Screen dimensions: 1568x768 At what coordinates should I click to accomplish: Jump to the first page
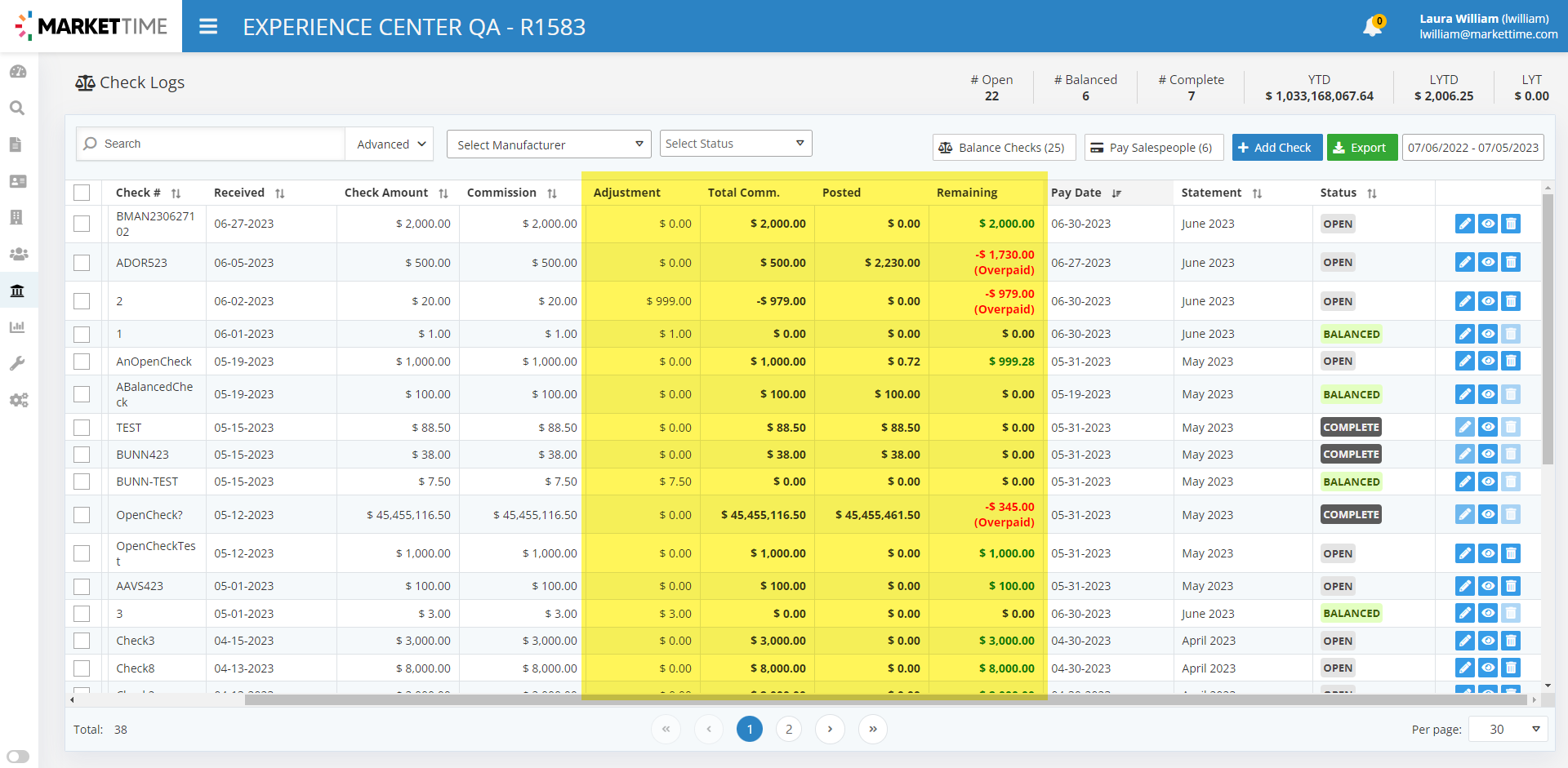[666, 729]
